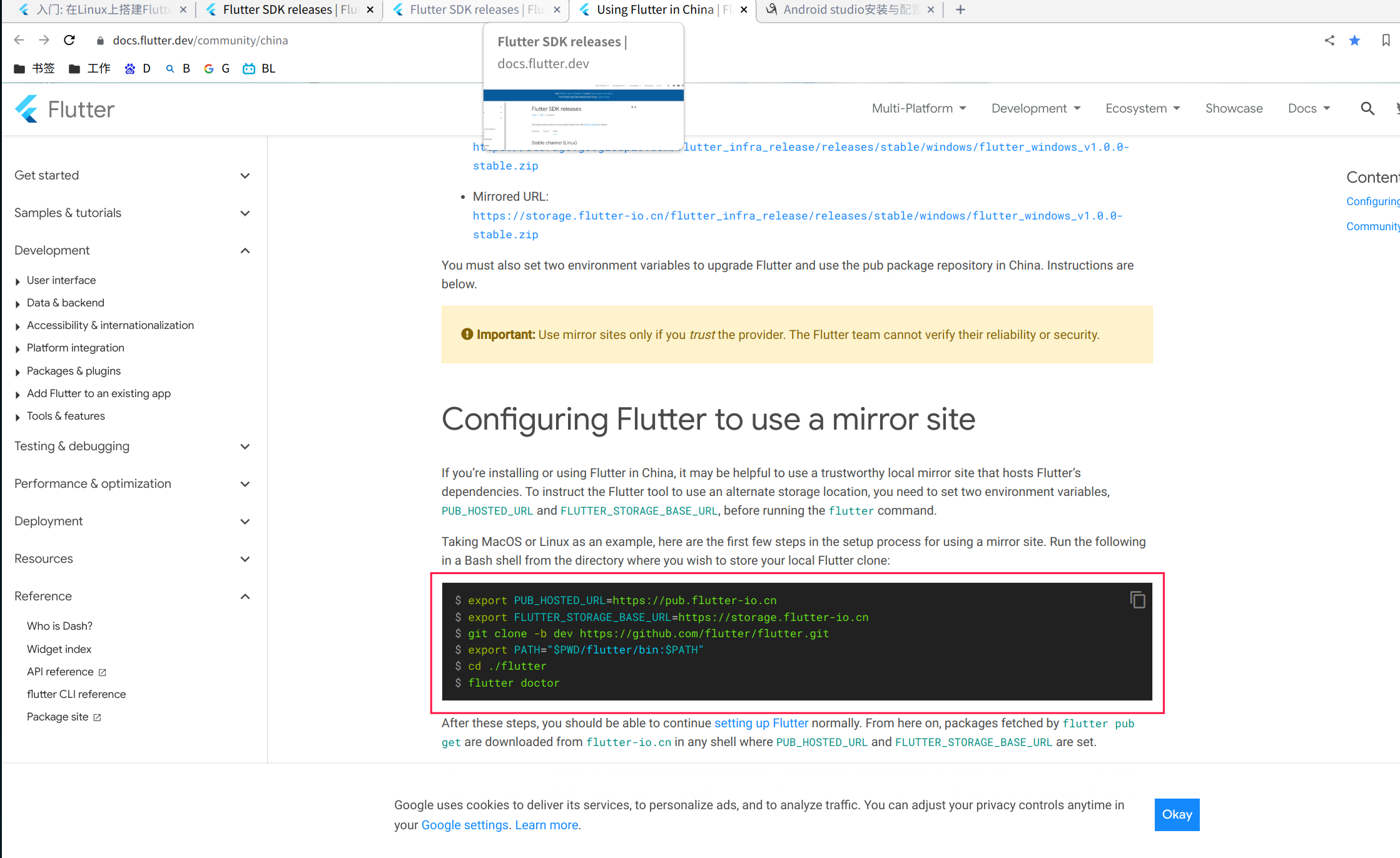Open the Widget index page
This screenshot has width=1400, height=858.
(x=59, y=649)
